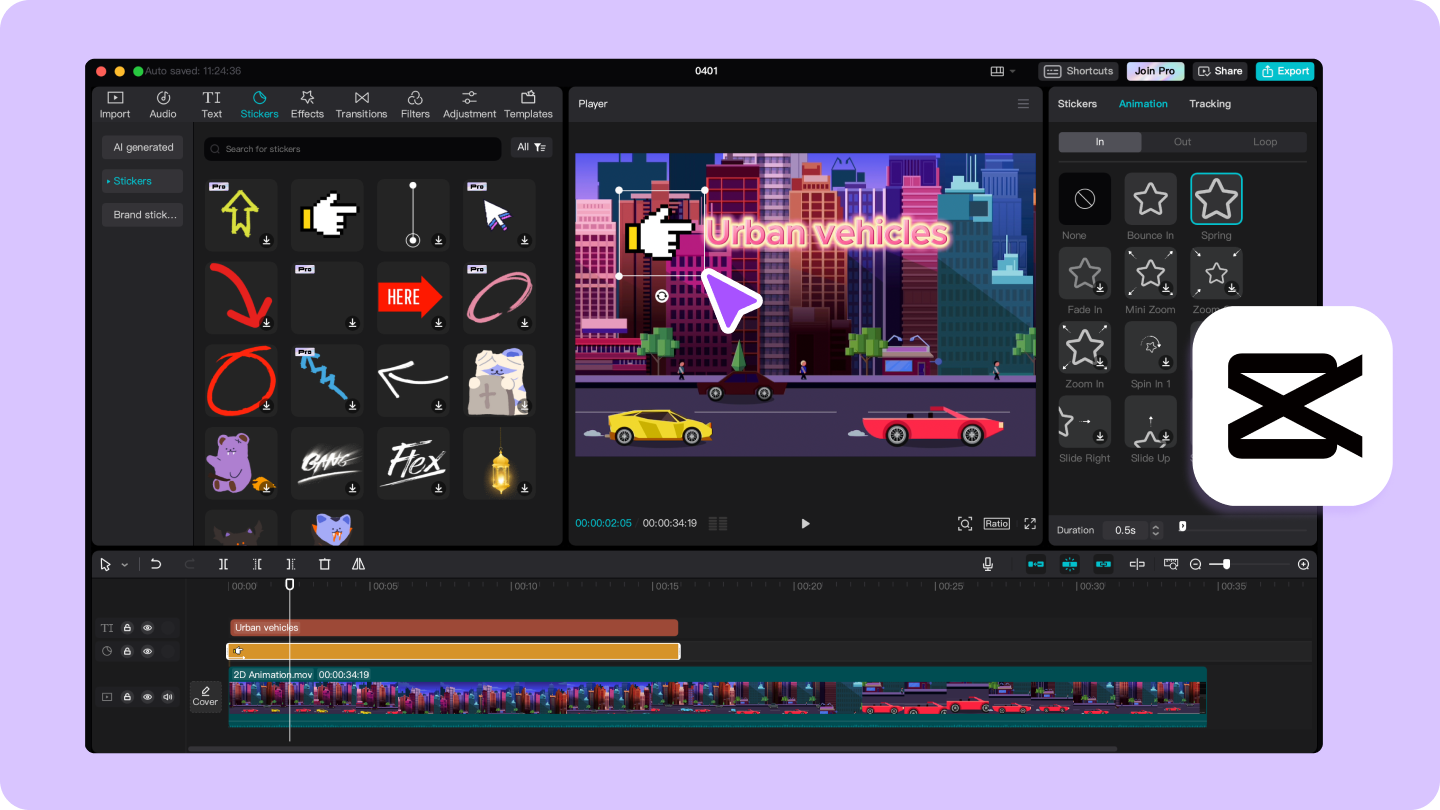Lock the sticker track
The width and height of the screenshot is (1440, 810).
pos(127,651)
